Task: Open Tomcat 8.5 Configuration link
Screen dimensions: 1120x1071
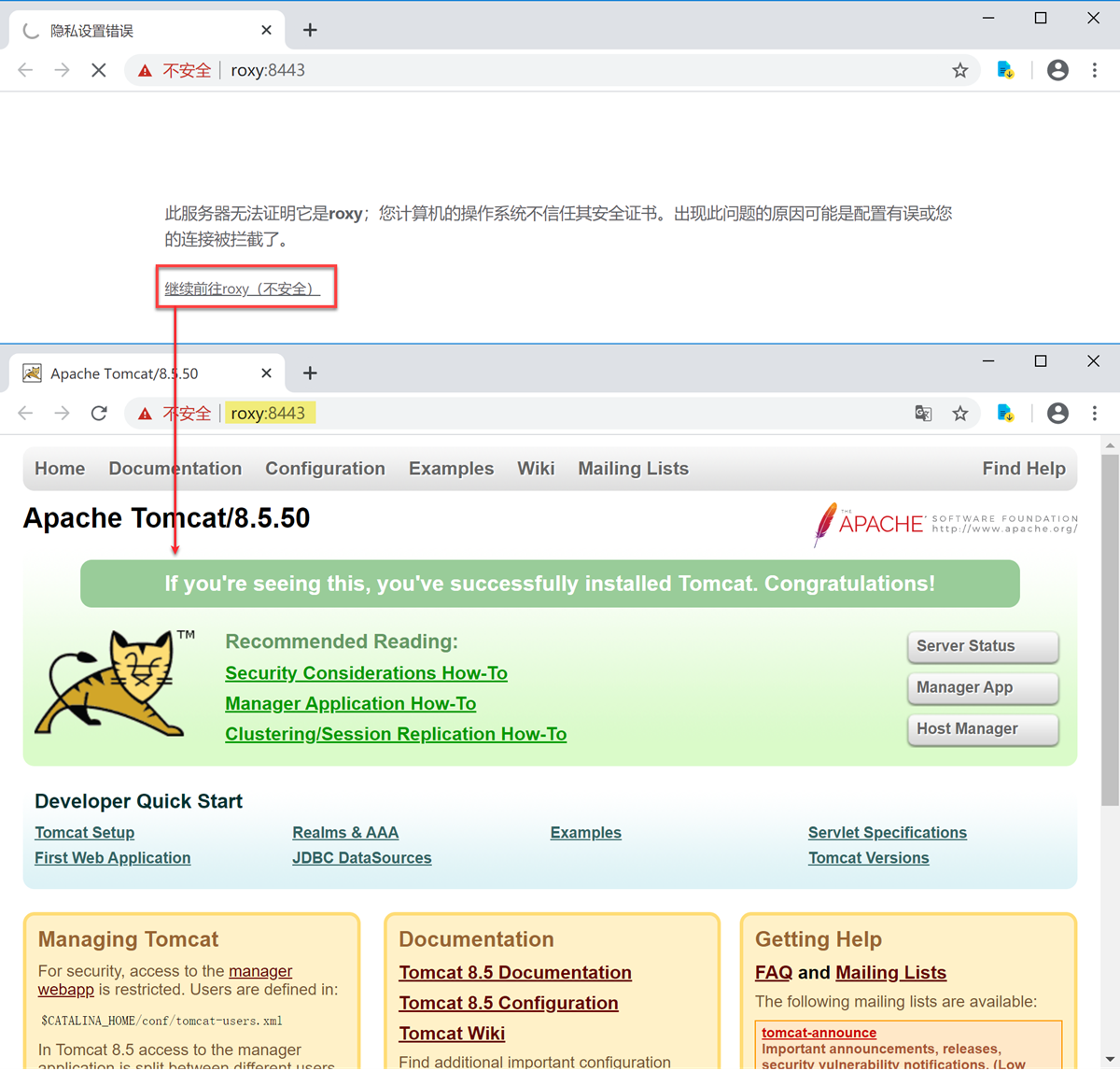Action: coord(509,1003)
